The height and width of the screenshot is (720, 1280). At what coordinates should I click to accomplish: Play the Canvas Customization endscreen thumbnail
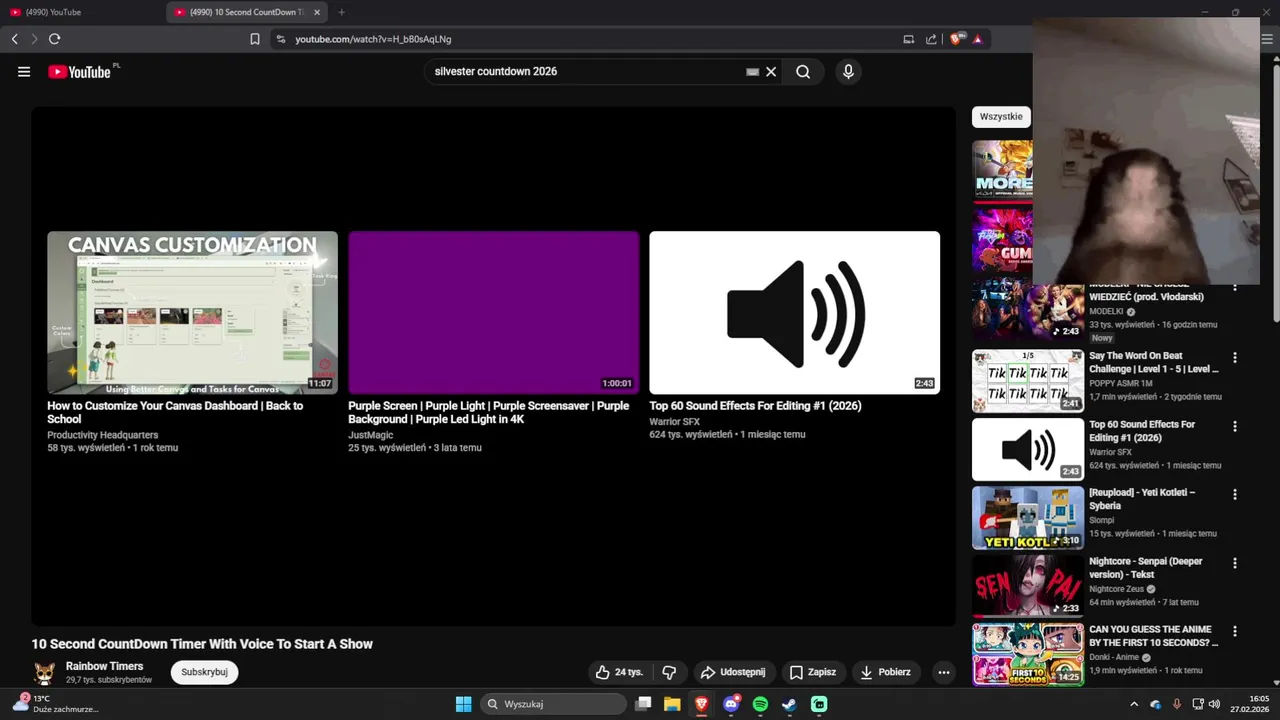192,313
